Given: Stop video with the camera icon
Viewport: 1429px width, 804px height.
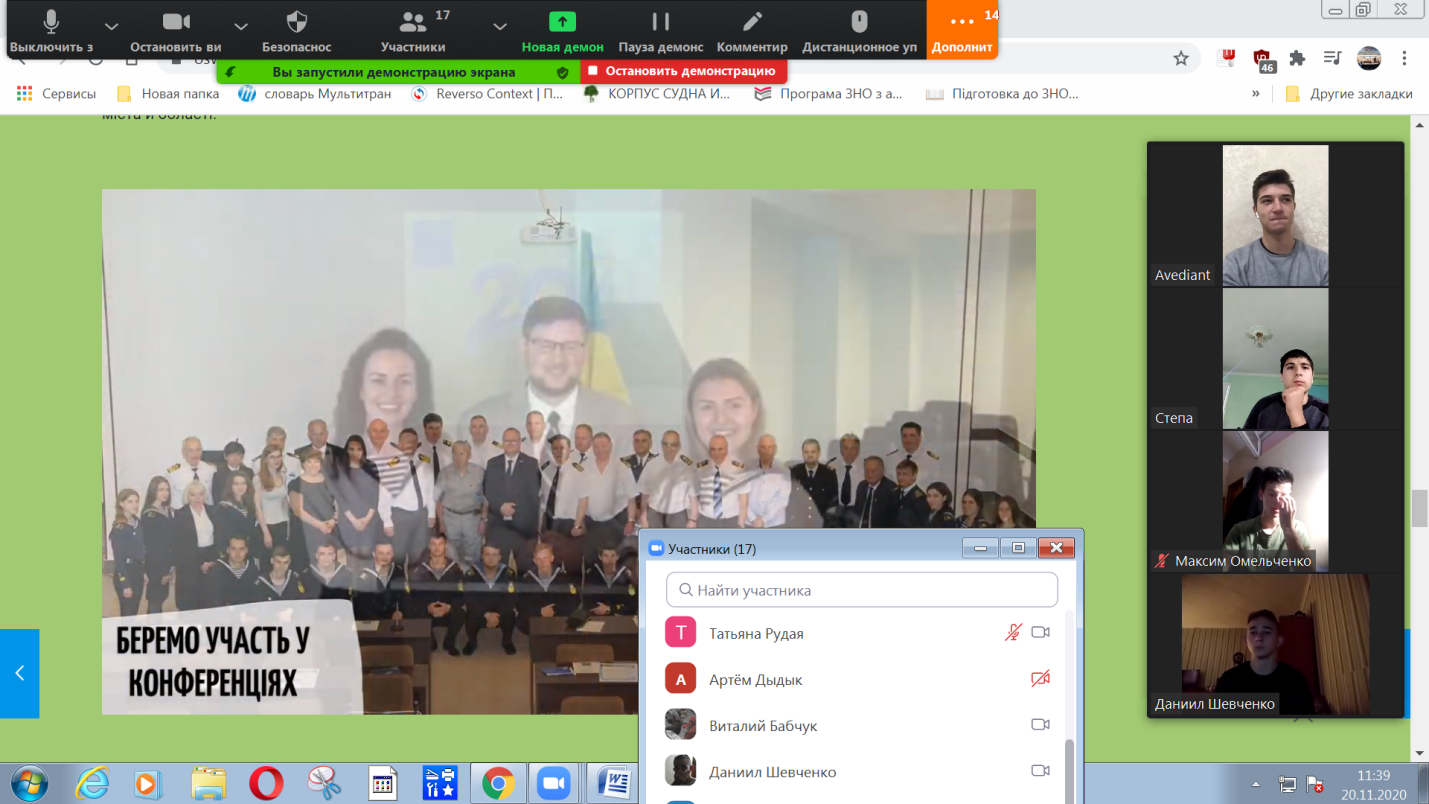Looking at the screenshot, I should coord(176,30).
